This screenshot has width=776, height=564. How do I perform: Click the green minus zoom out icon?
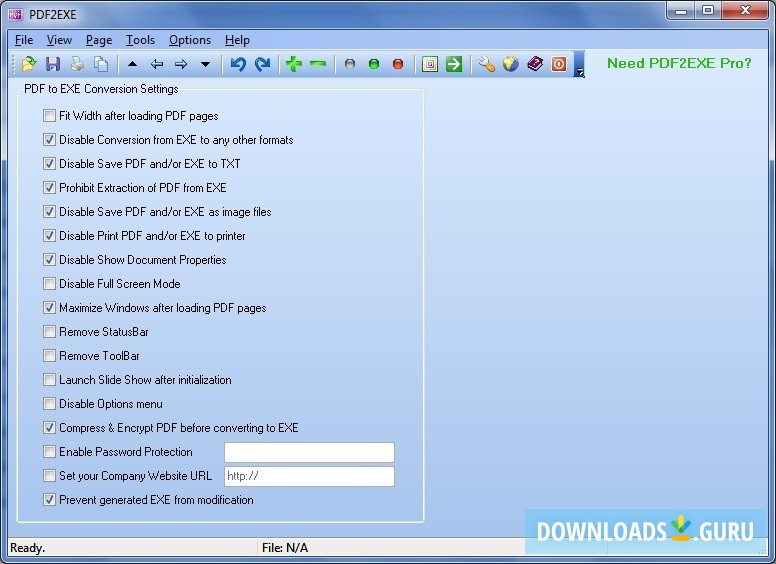click(318, 64)
